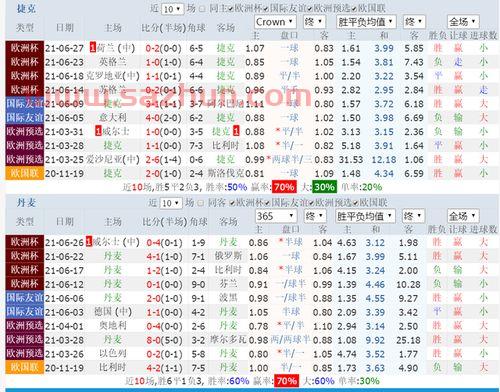The height and width of the screenshot is (392, 500).
Task: Click 让球 column header in 丹麦 section
Action: coord(458,229)
